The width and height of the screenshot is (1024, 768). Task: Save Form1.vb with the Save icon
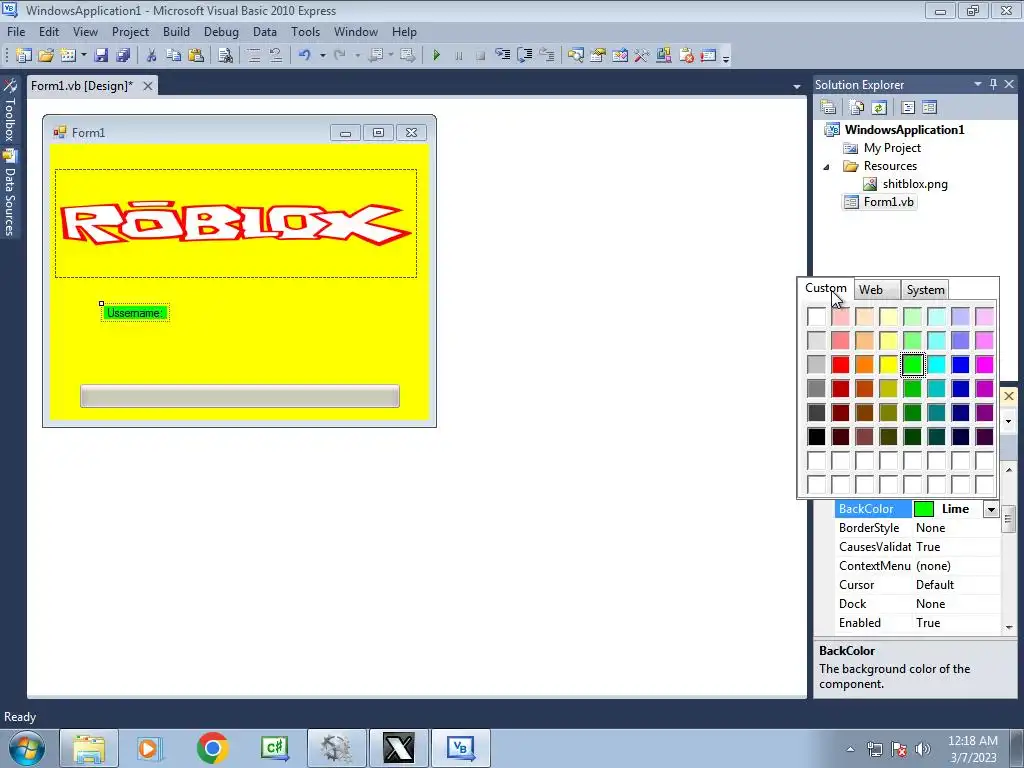[101, 56]
